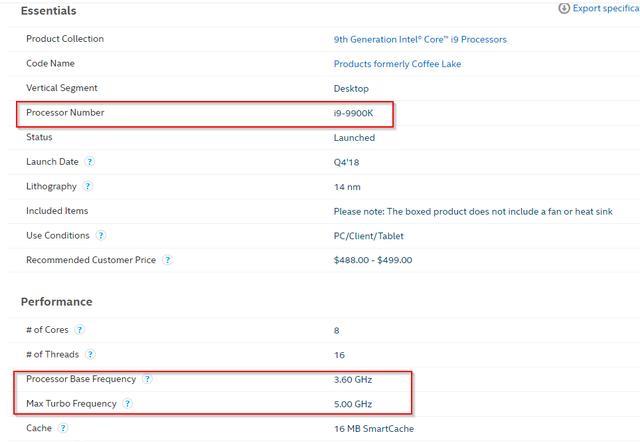Click the 3.60 GHz base frequency value
Image resolution: width=640 pixels, height=442 pixels.
[353, 380]
